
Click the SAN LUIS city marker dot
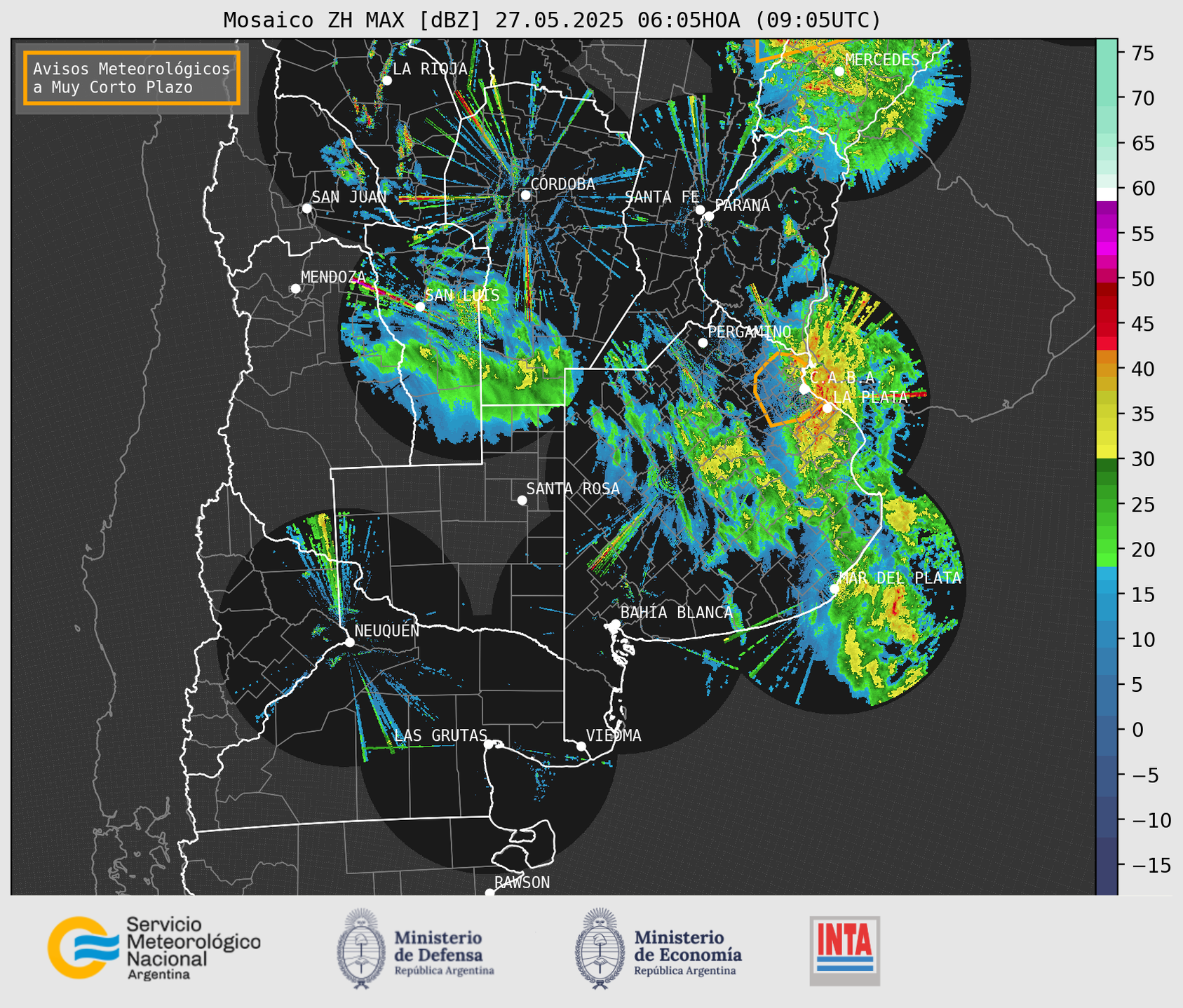[419, 306]
